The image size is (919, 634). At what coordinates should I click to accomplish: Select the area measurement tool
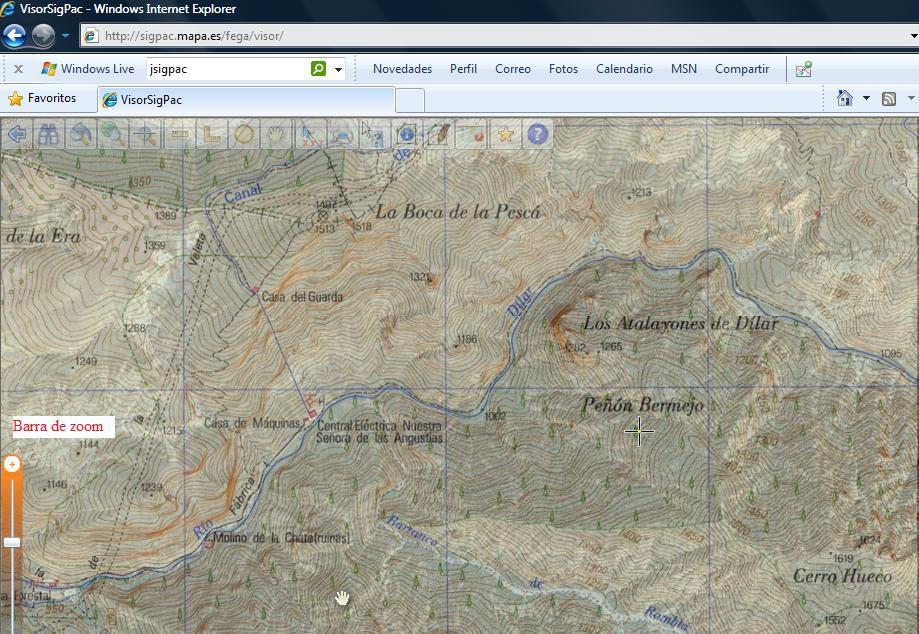tap(211, 133)
